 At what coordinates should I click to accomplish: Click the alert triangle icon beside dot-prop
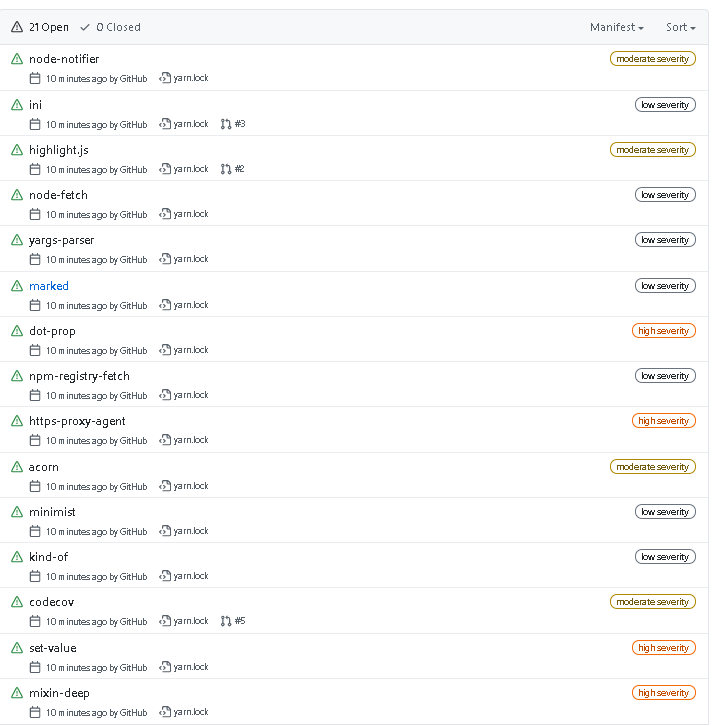coord(17,331)
